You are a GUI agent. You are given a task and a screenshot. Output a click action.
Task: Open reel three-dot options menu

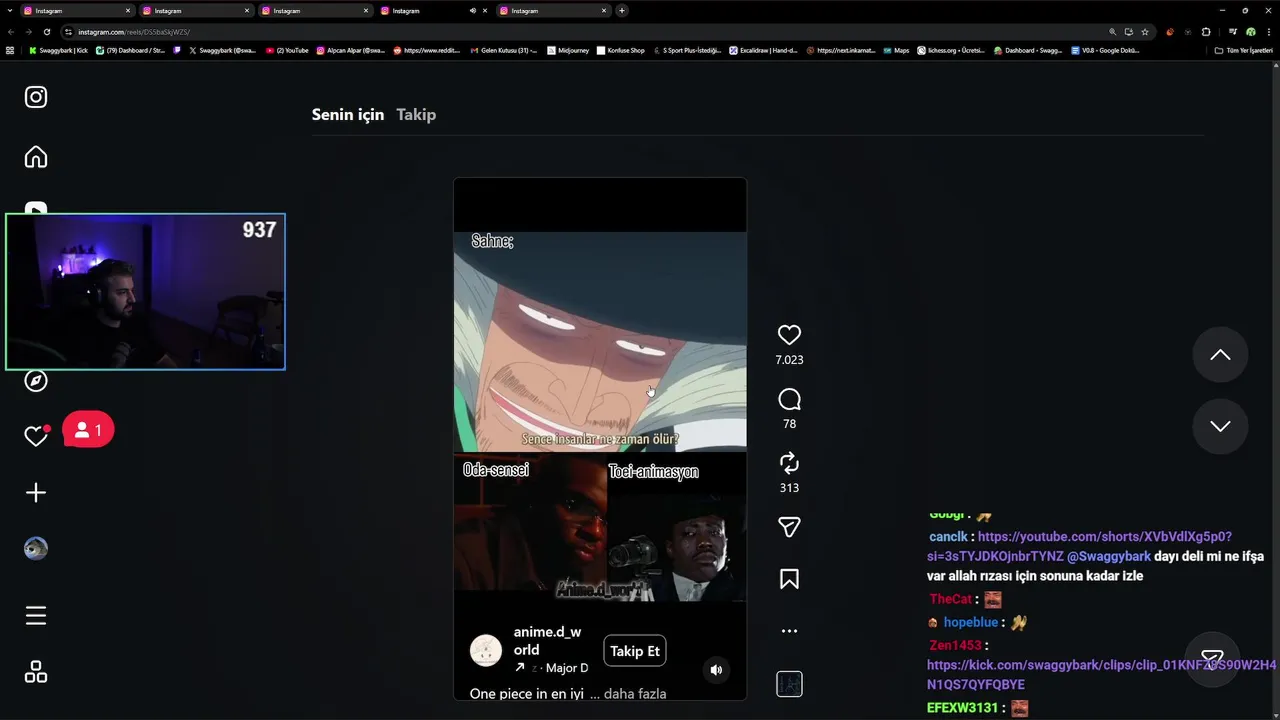tap(789, 631)
